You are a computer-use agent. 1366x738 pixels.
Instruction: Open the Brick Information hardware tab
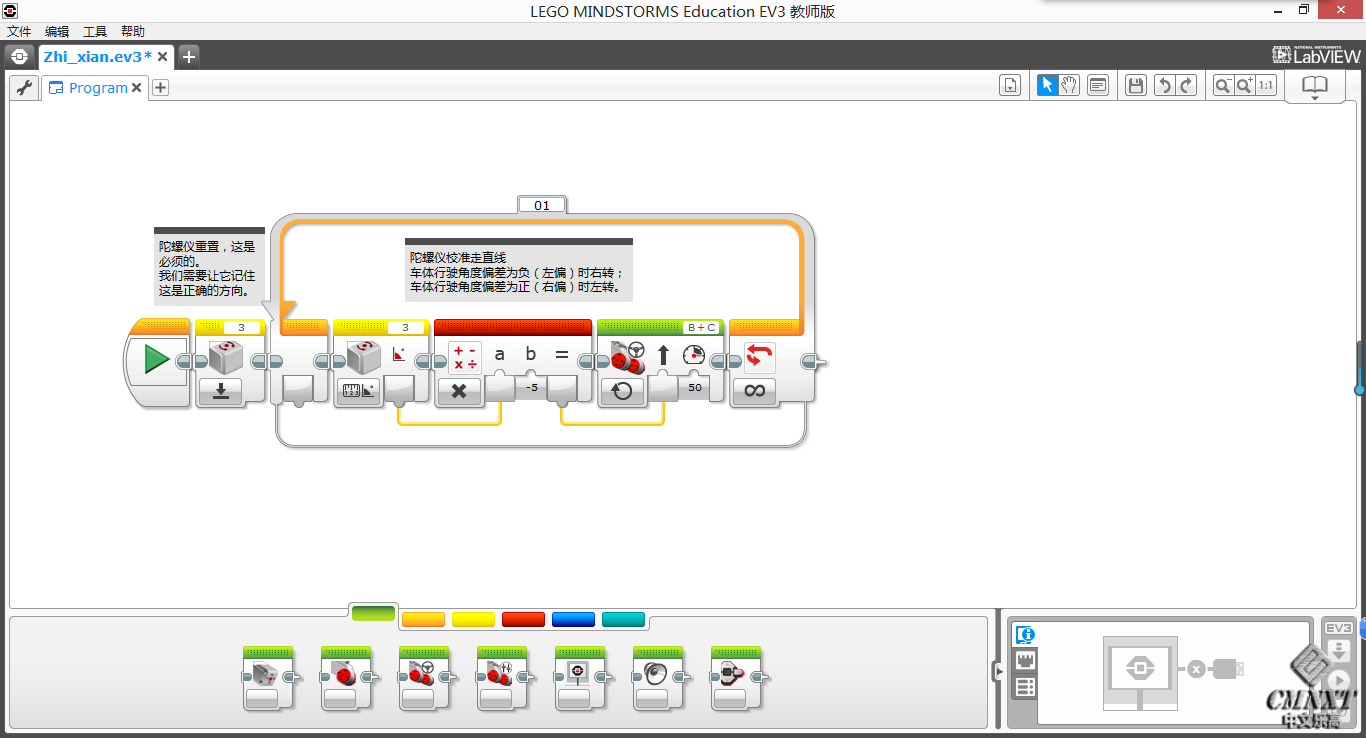coord(1024,634)
